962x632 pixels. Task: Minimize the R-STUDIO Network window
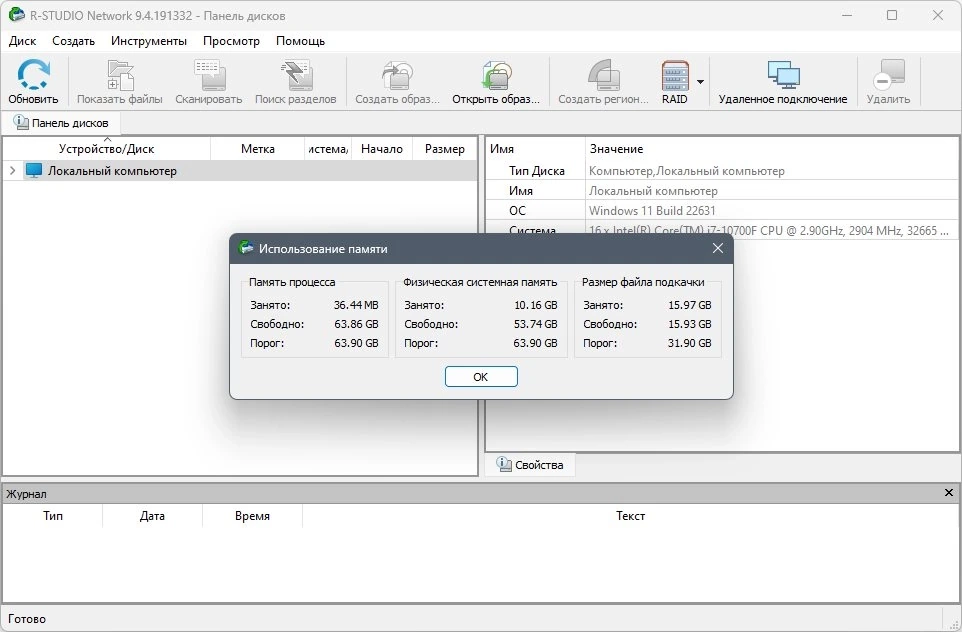pyautogui.click(x=847, y=15)
